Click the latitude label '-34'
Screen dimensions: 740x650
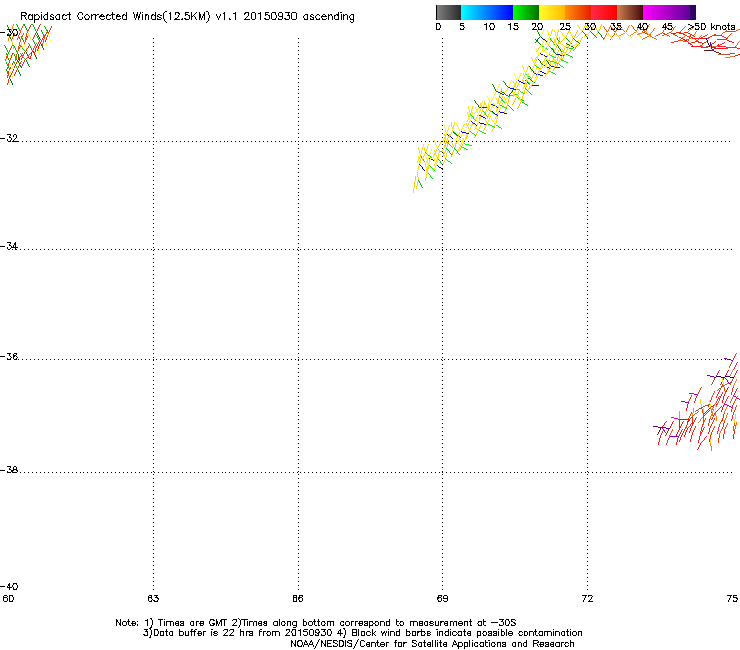point(9,246)
